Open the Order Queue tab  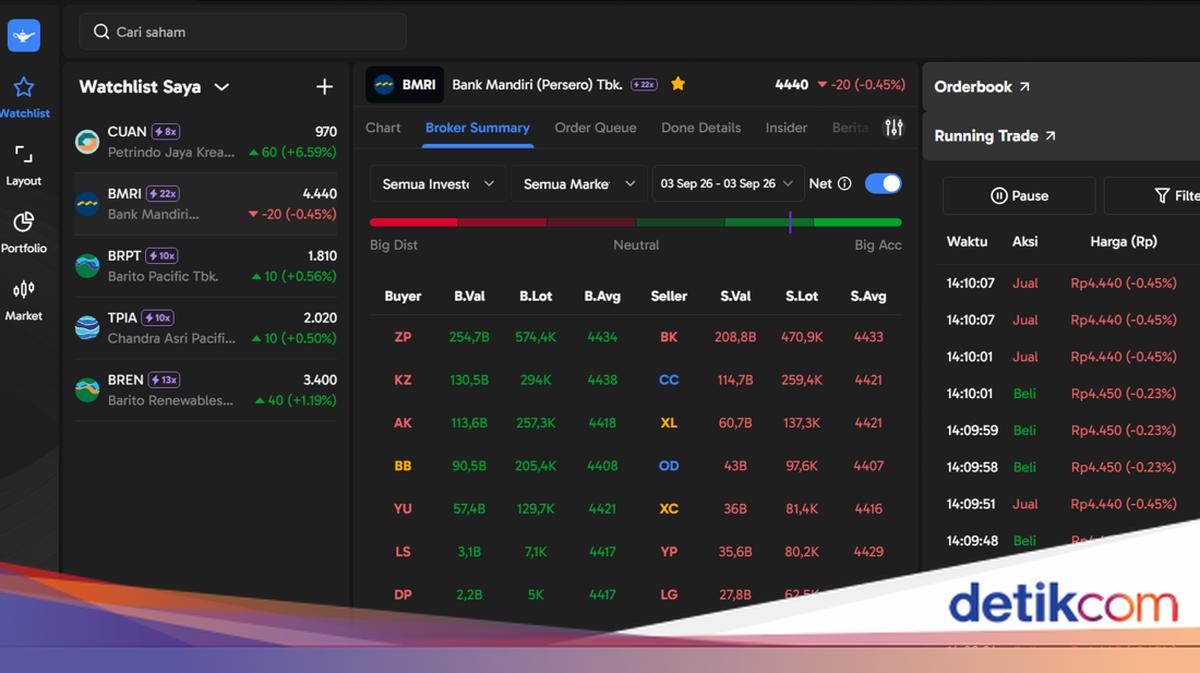click(595, 128)
